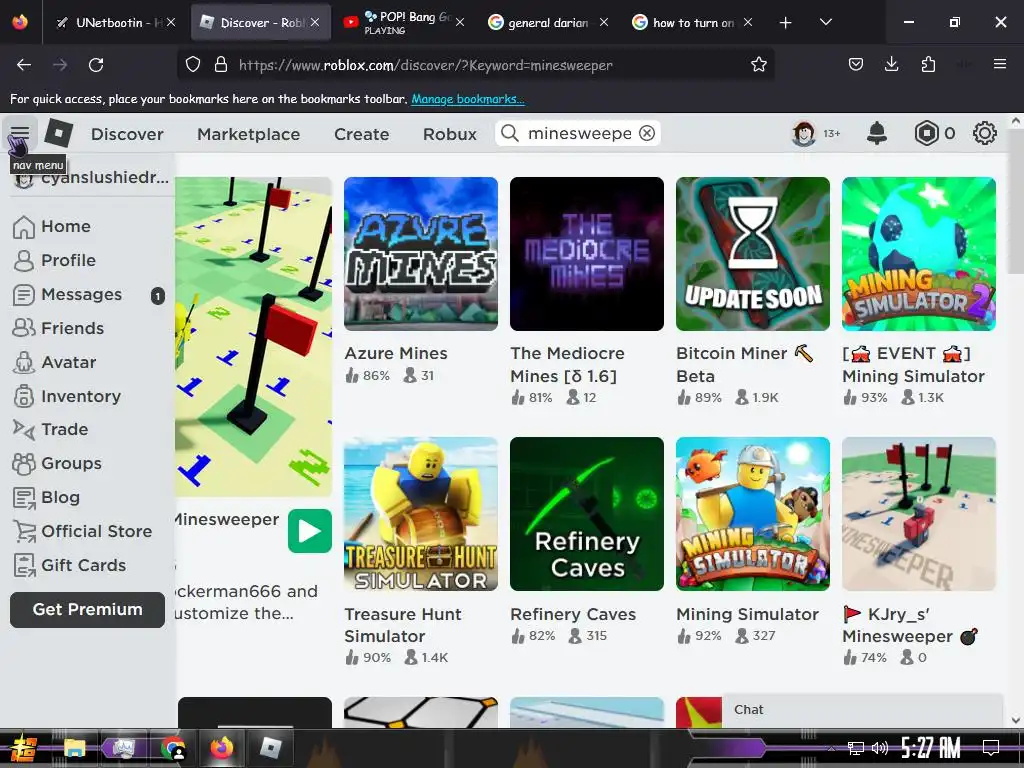
Task: Open the Robux balance icon
Action: click(926, 133)
